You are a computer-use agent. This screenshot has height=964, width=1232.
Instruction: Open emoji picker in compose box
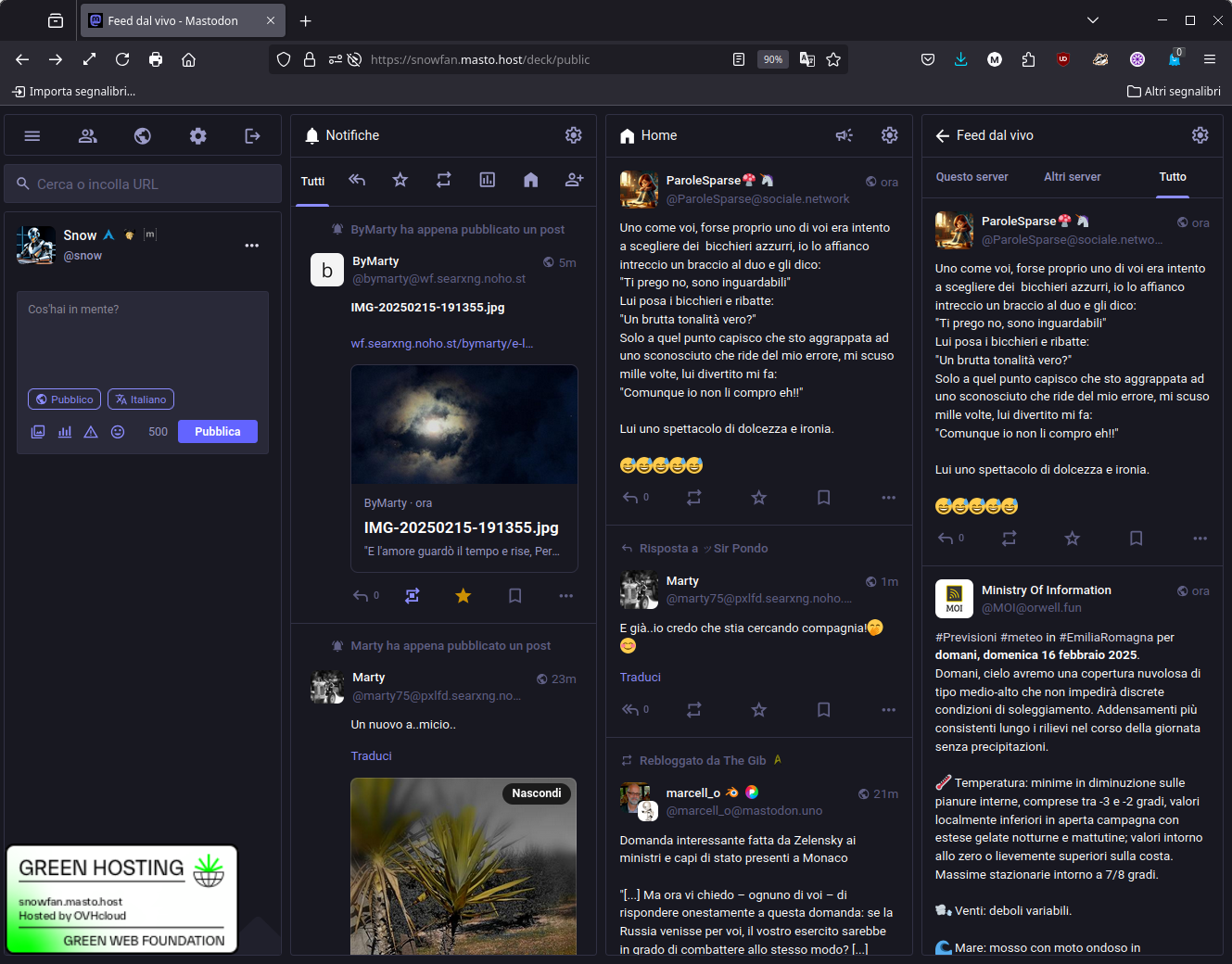pos(118,432)
